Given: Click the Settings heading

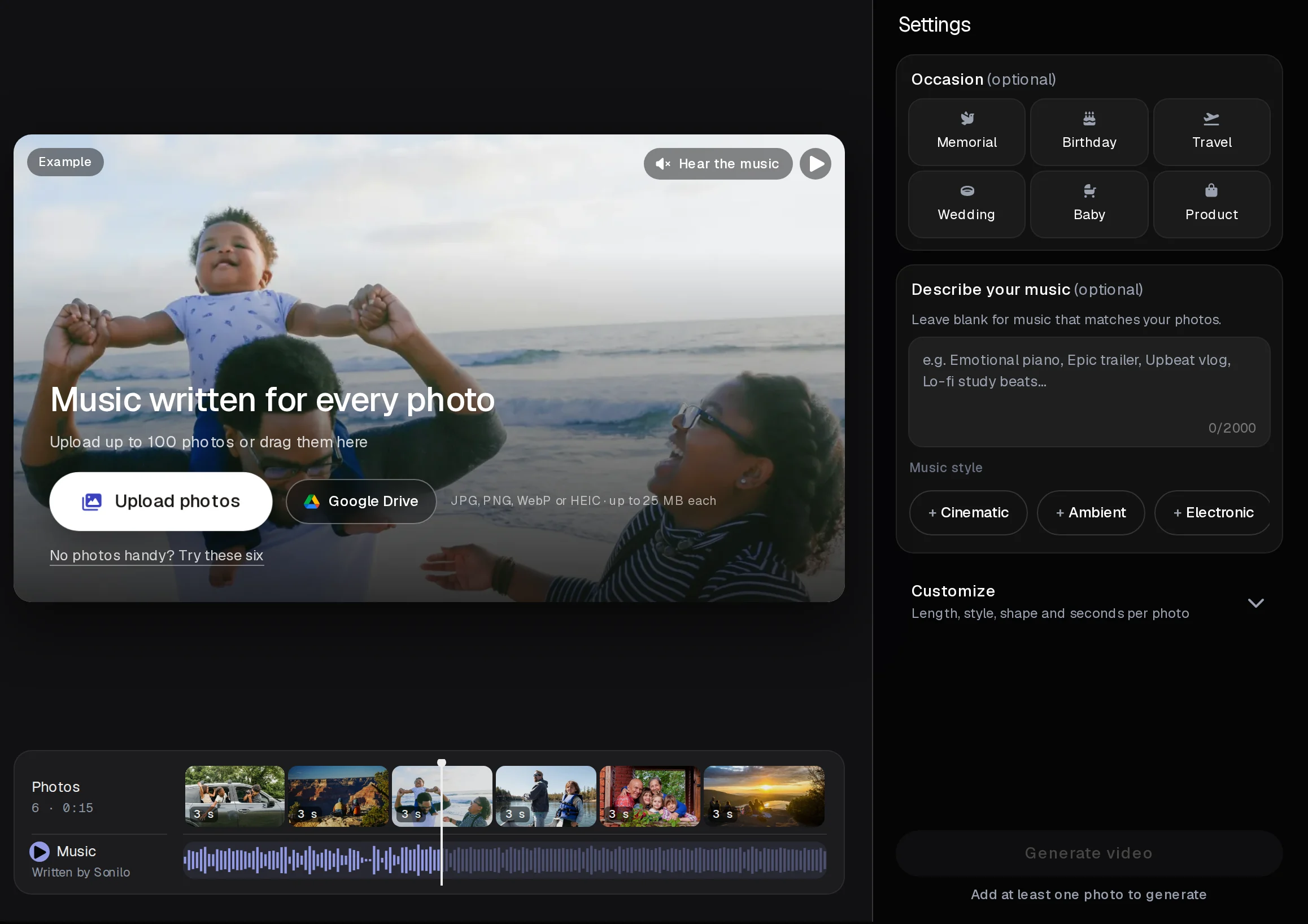Looking at the screenshot, I should tap(934, 24).
